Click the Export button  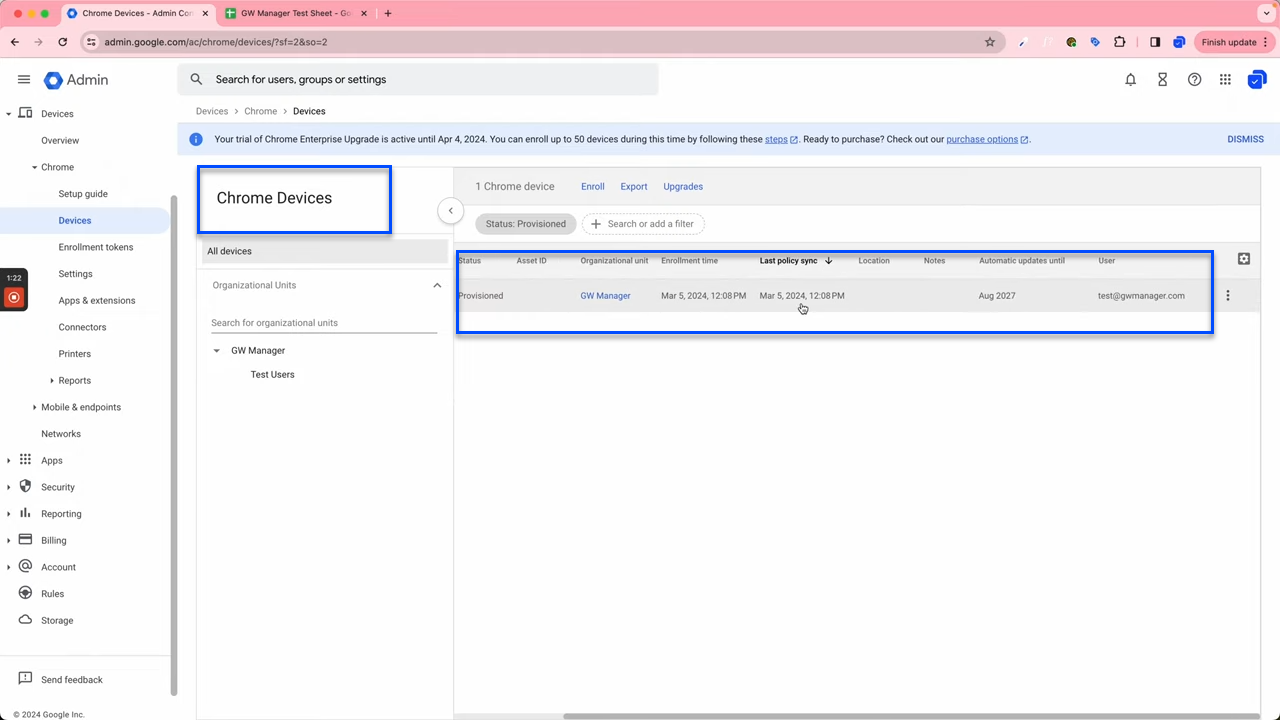pos(634,186)
